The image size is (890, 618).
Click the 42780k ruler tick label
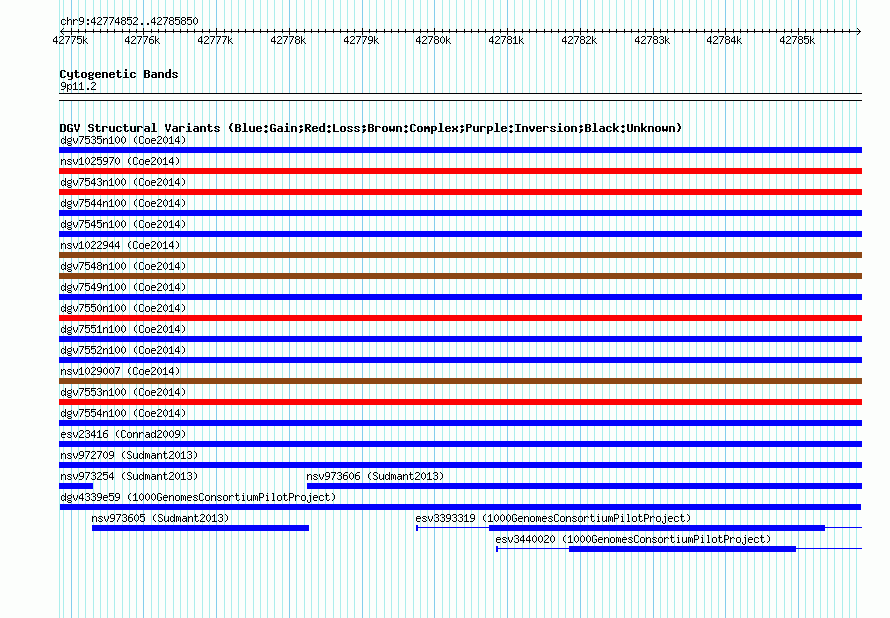pos(433,40)
